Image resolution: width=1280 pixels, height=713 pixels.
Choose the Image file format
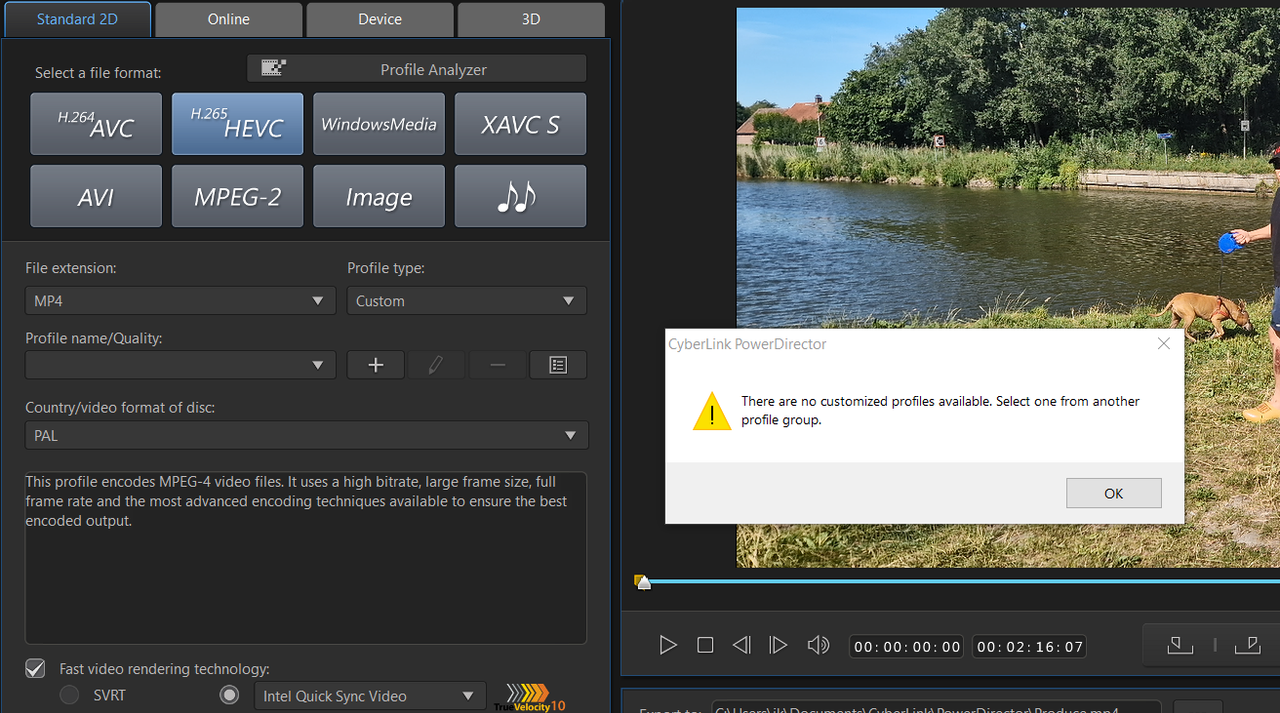tap(379, 196)
